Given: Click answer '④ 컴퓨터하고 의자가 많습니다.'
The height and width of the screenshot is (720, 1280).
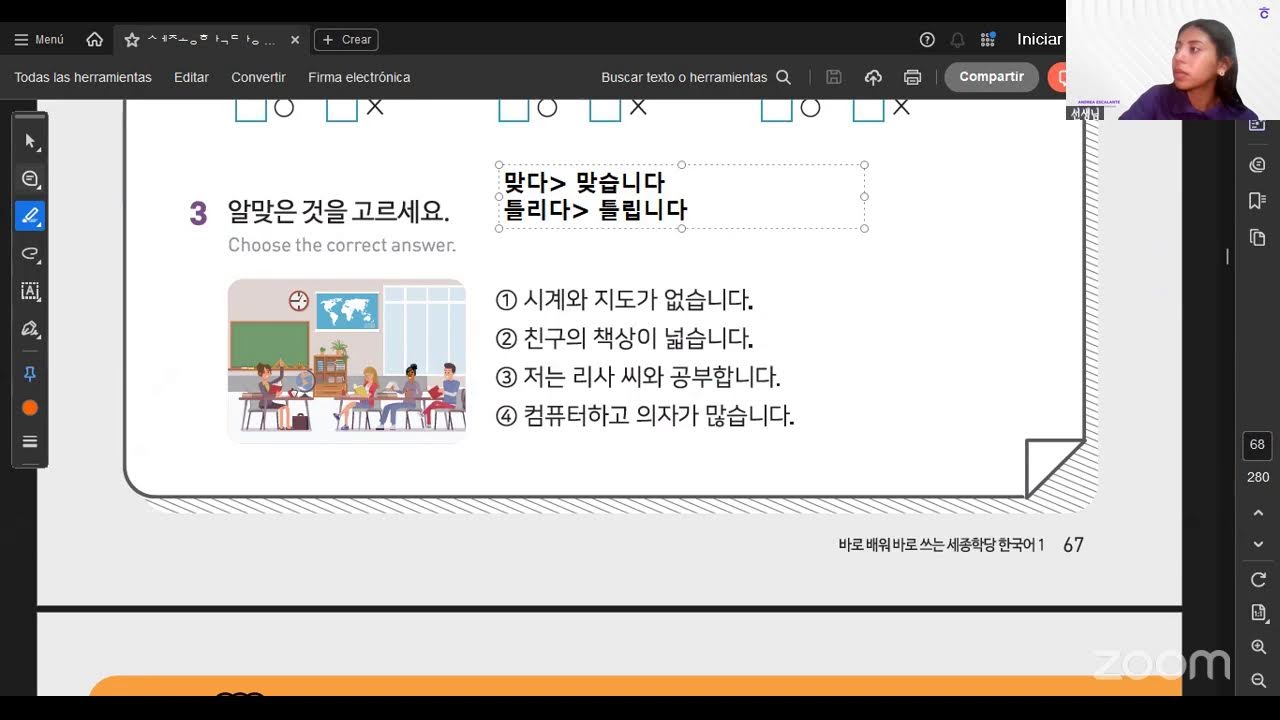Looking at the screenshot, I should [645, 416].
